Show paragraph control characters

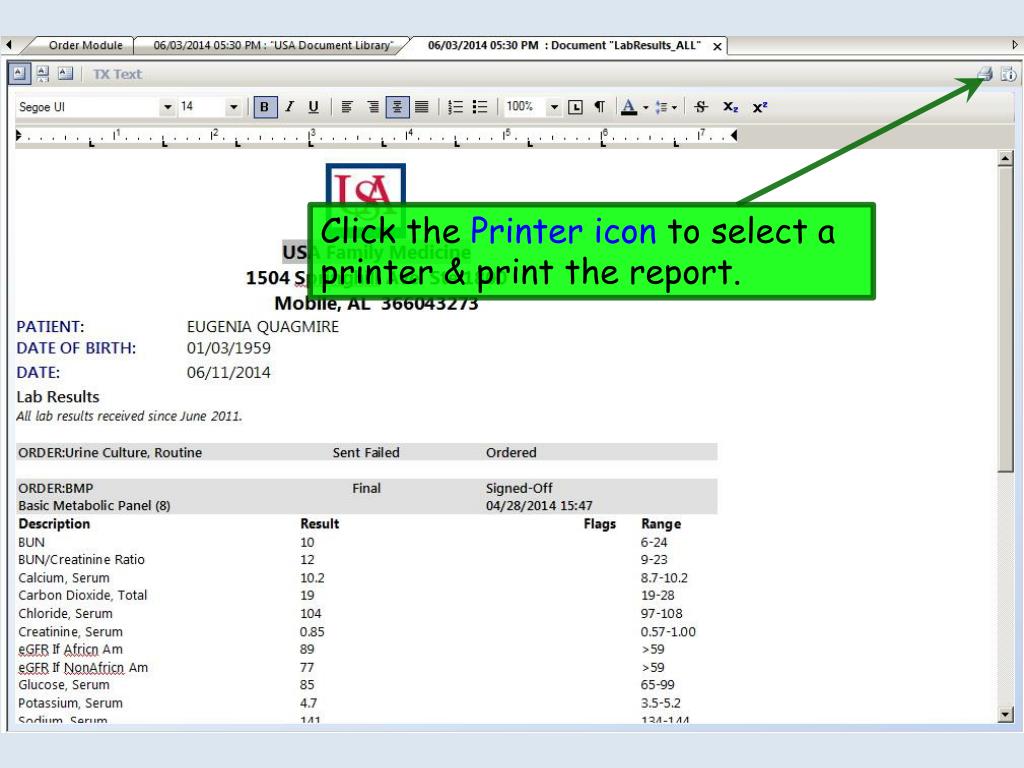tap(600, 106)
